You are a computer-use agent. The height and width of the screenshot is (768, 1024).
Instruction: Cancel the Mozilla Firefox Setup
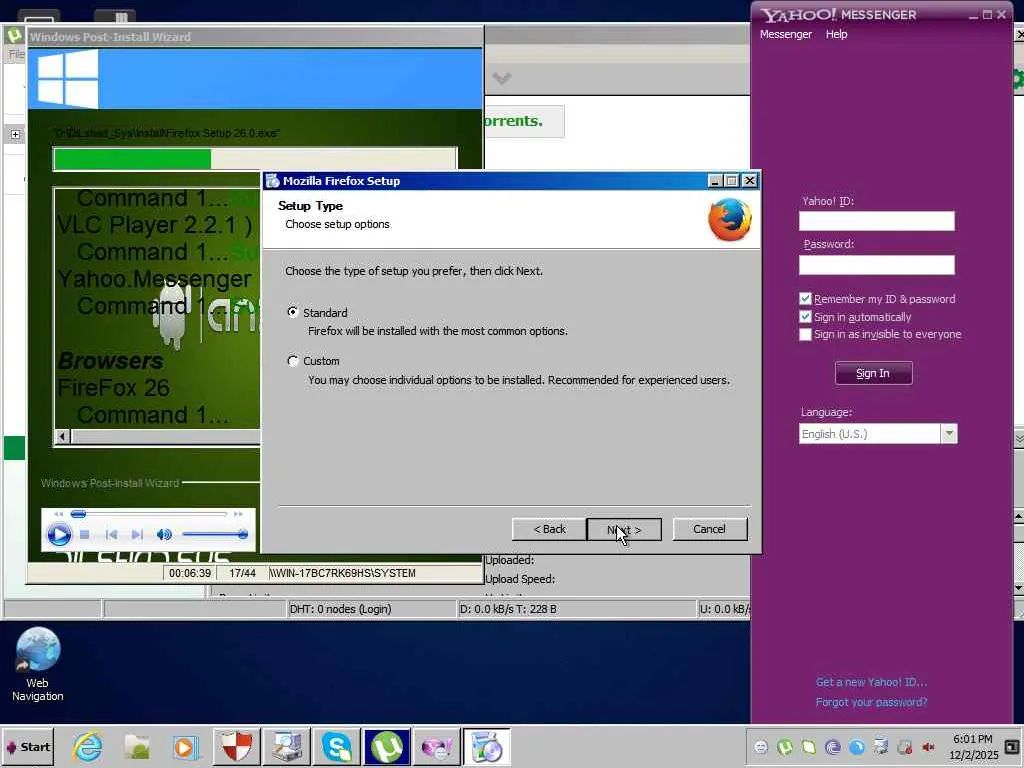point(709,530)
